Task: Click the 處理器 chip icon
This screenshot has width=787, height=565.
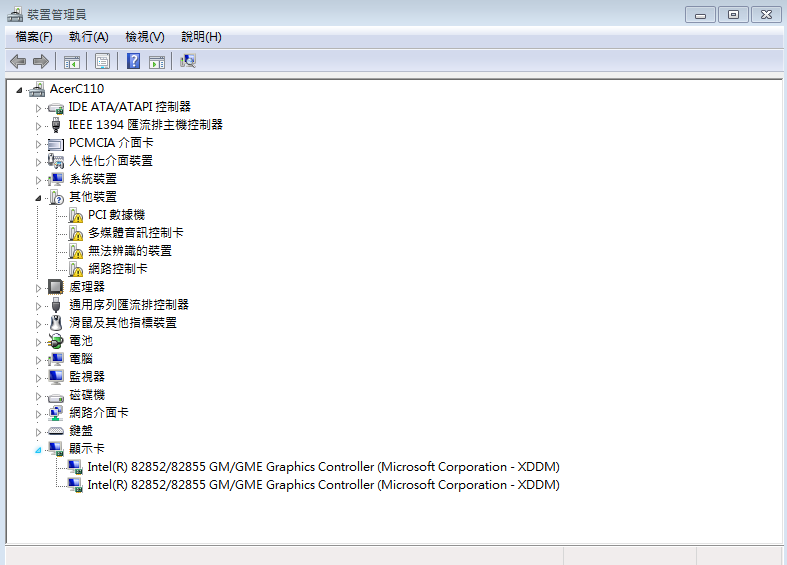Action: 56,287
